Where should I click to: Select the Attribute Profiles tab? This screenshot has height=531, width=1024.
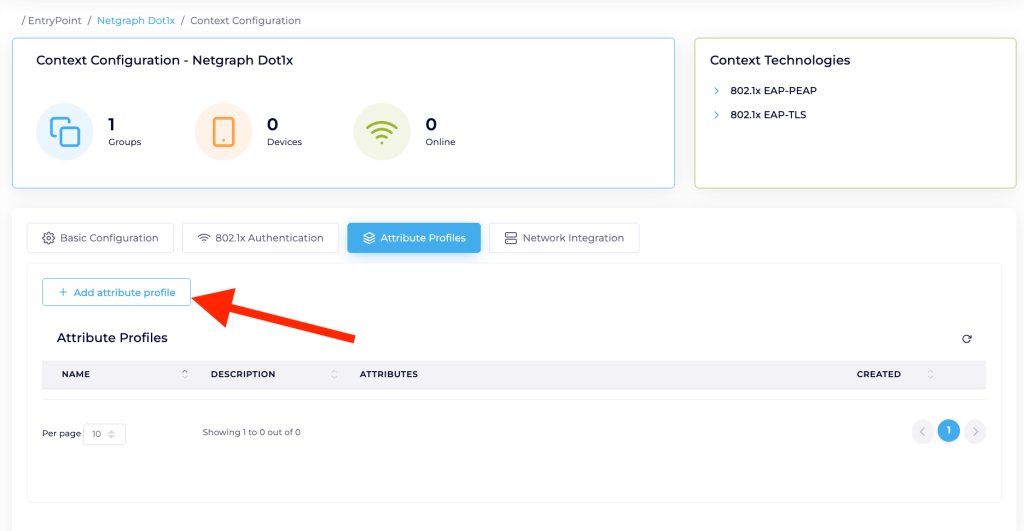(x=413, y=238)
